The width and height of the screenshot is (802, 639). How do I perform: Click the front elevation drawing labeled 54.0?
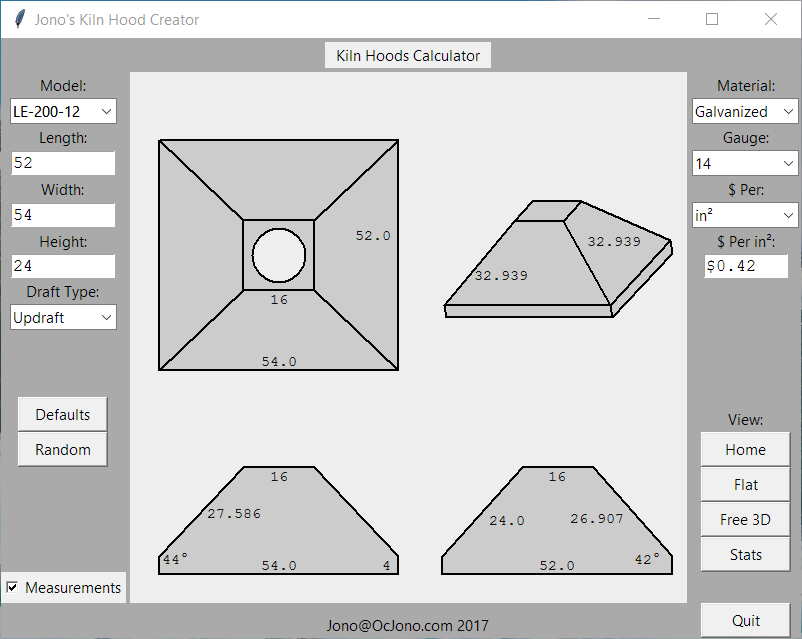coord(278,520)
